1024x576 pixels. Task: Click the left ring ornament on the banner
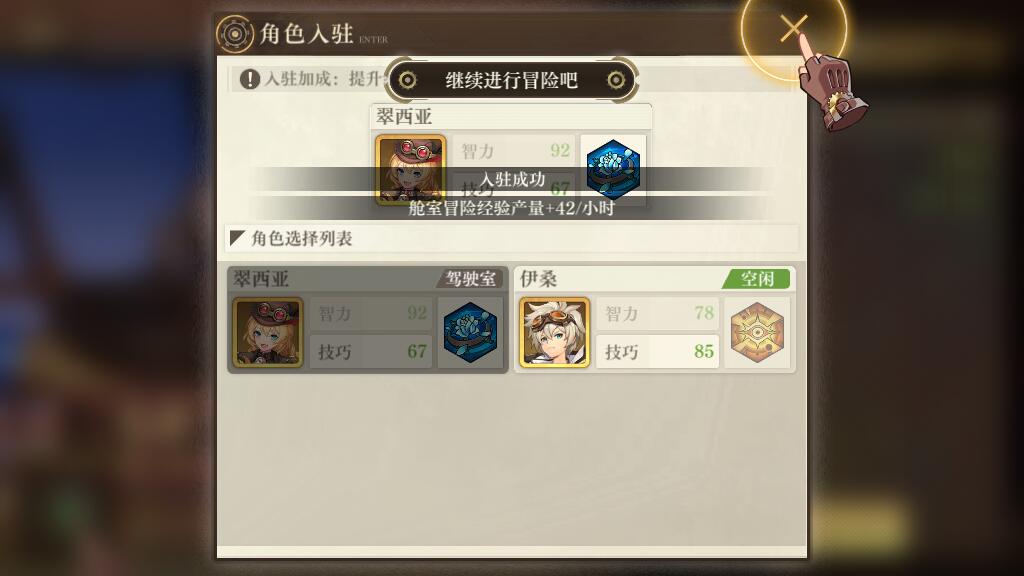point(408,80)
